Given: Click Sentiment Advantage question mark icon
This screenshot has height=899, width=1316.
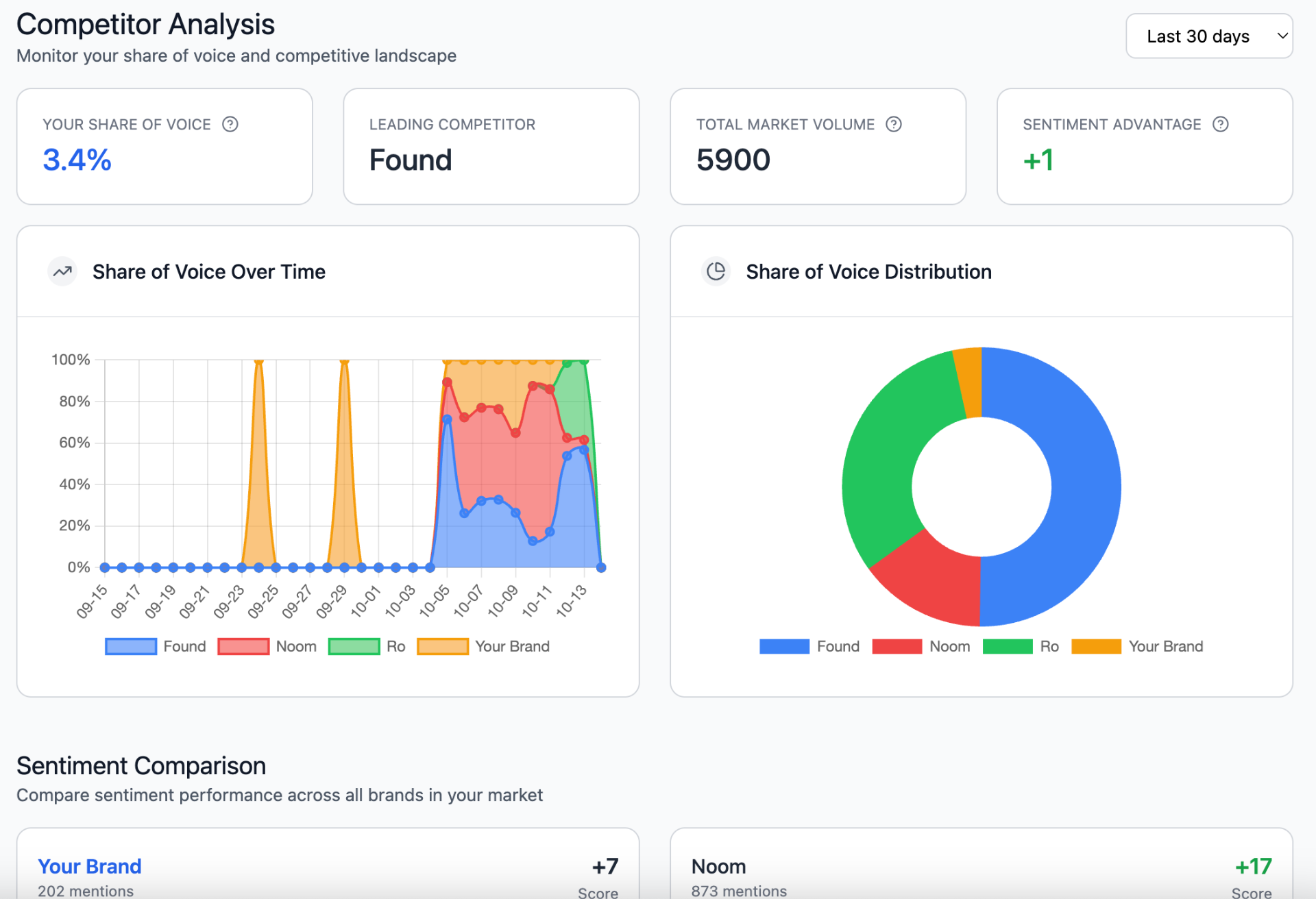Looking at the screenshot, I should tap(1221, 124).
